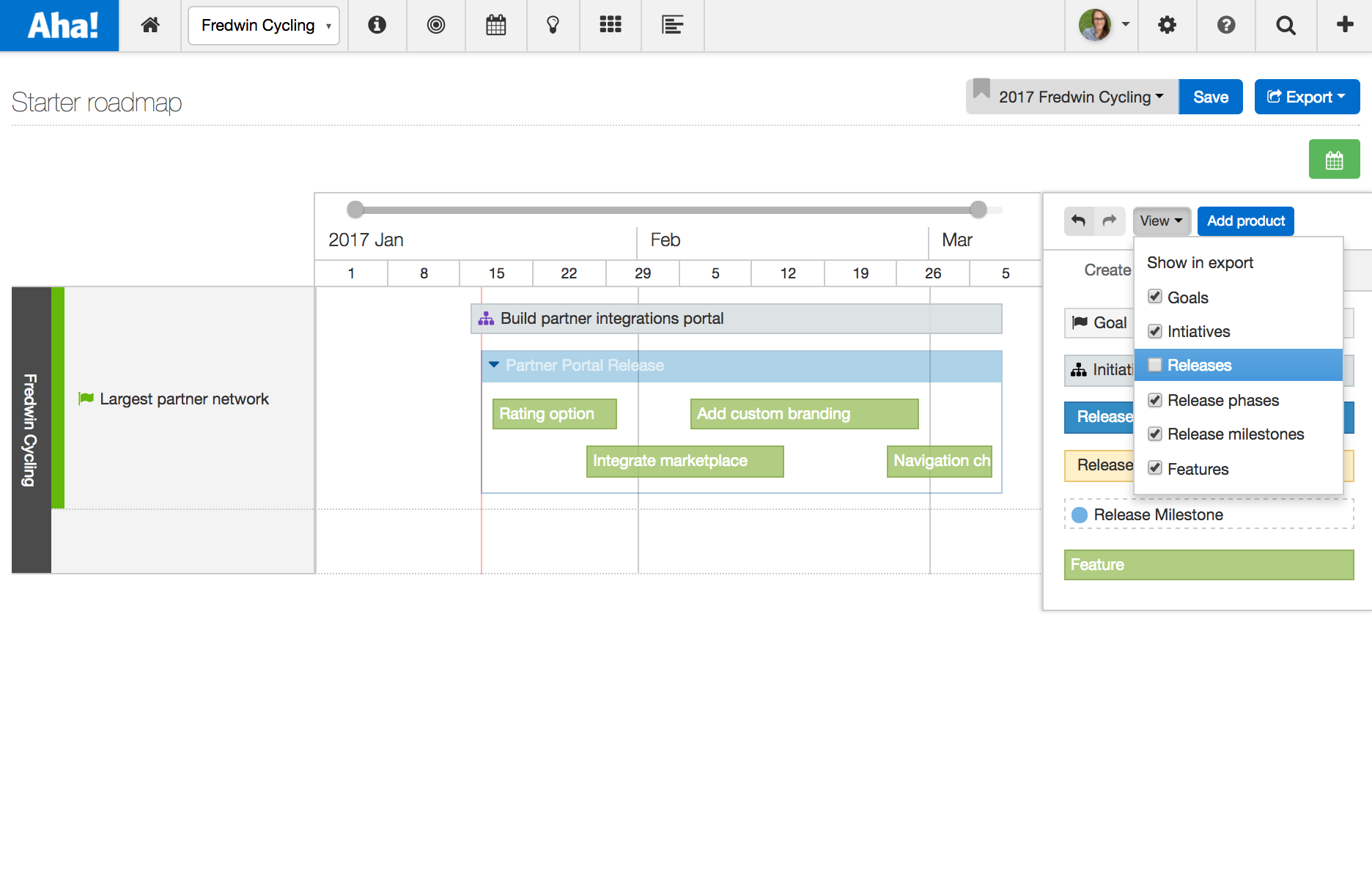Open the reports list icon

(x=672, y=26)
